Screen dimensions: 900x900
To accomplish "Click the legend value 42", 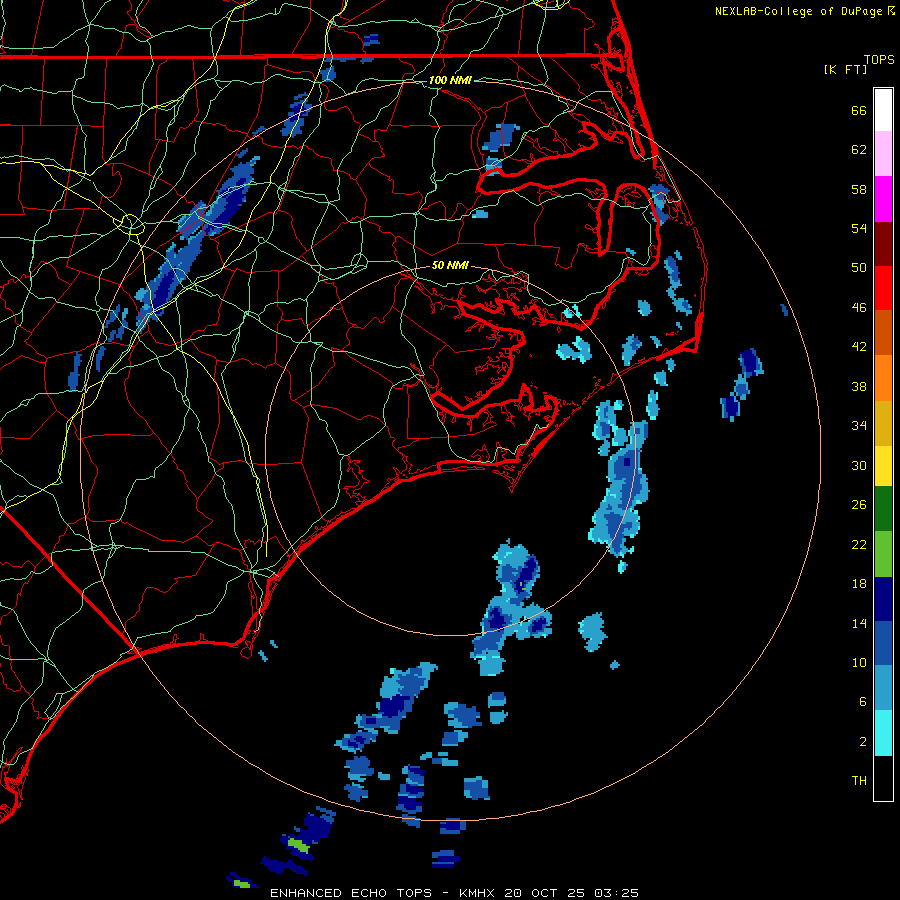I will 859,347.
